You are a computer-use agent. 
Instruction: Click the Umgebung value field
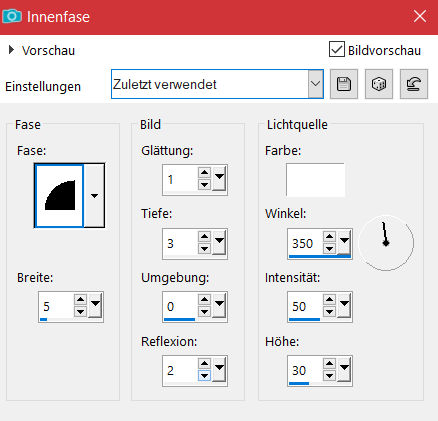[x=181, y=306]
